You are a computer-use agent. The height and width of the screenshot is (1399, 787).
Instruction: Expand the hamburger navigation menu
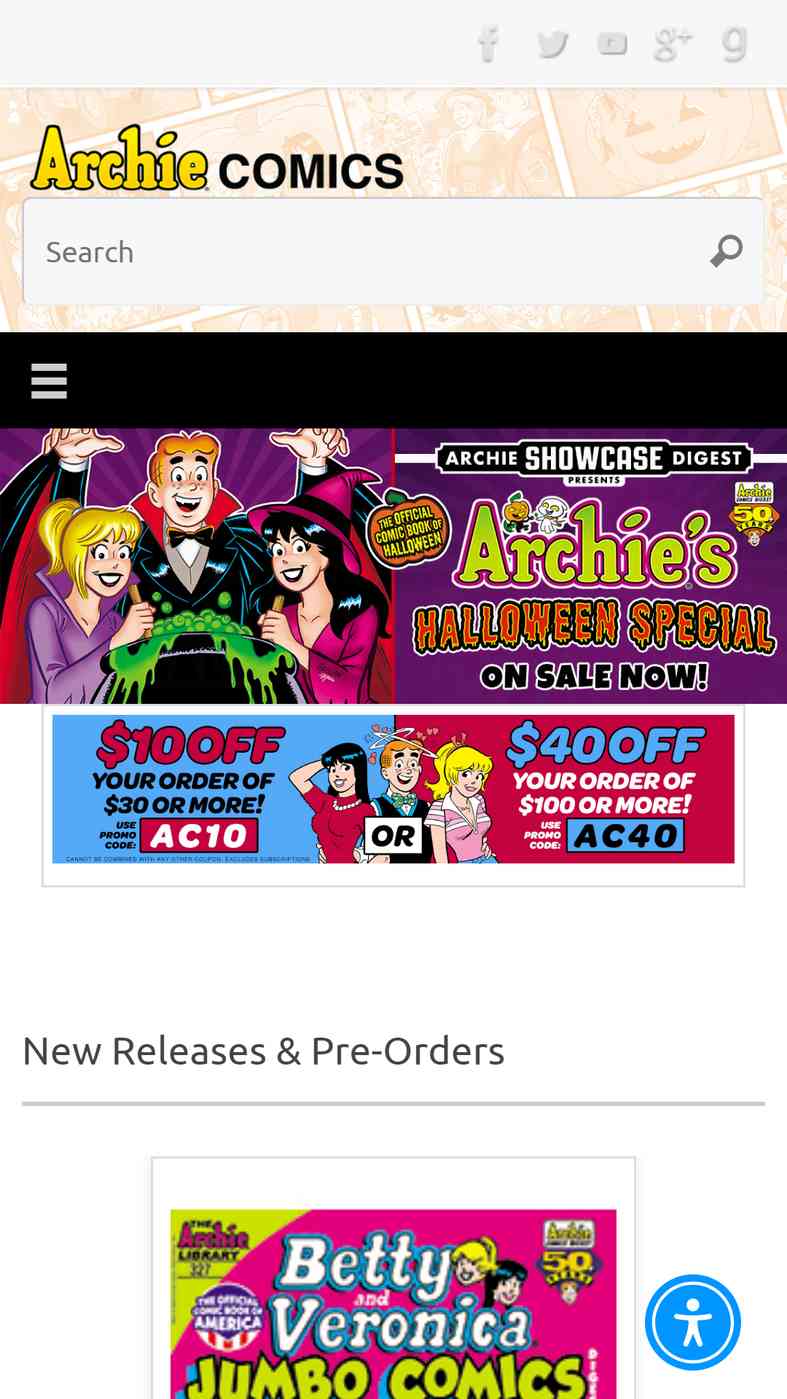(49, 381)
